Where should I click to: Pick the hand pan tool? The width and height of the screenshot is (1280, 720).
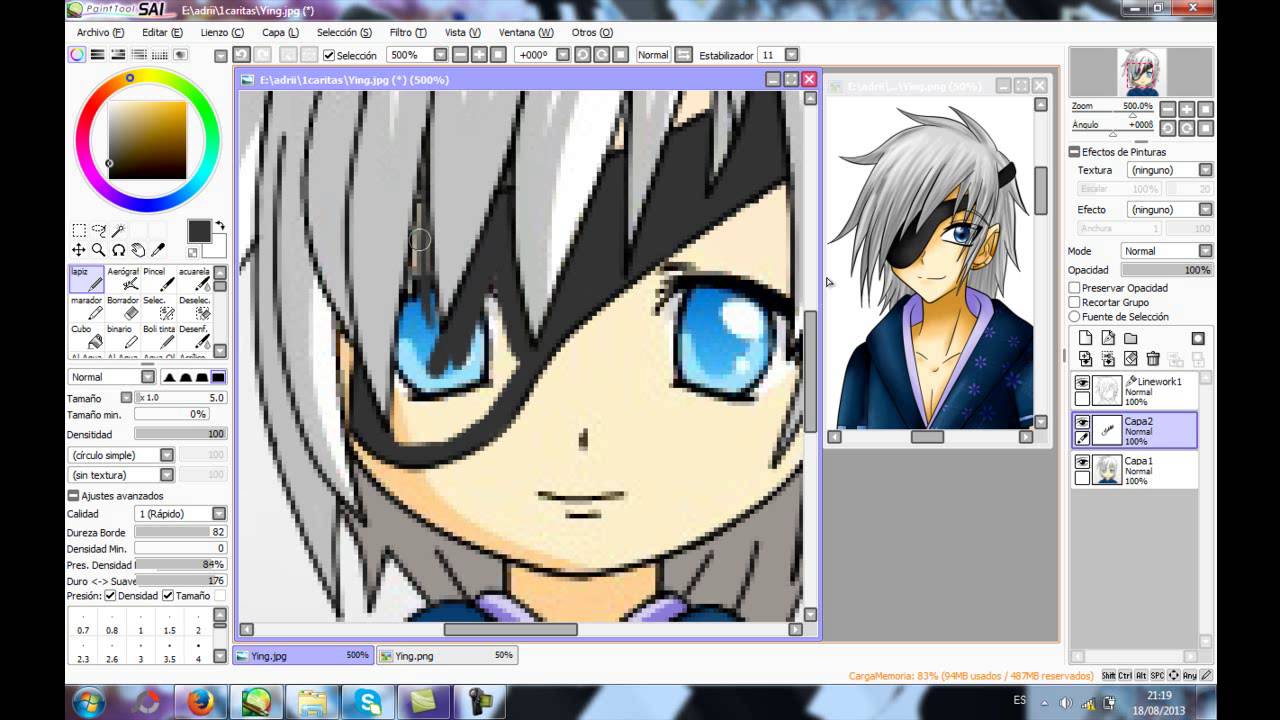click(138, 250)
